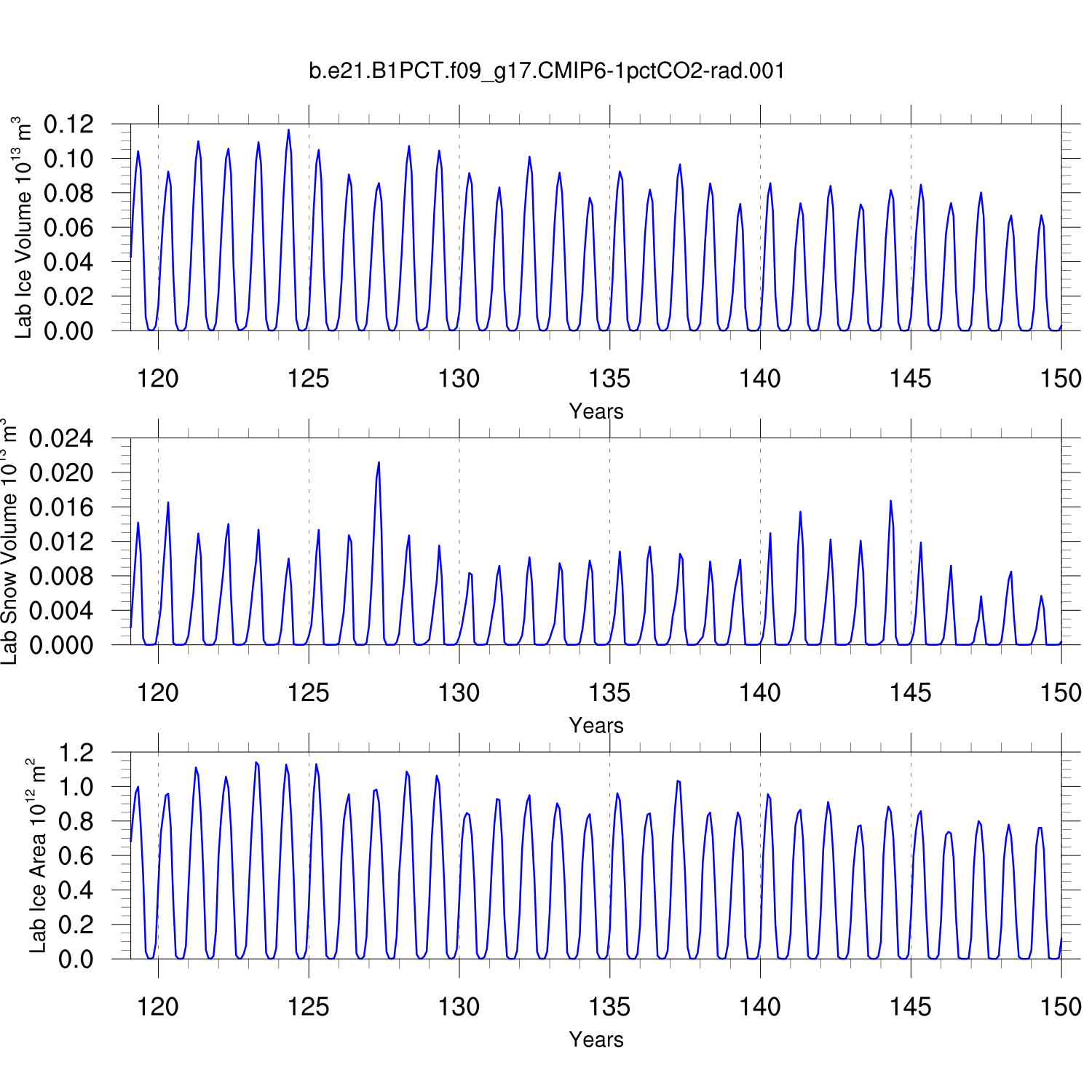Click the Years label under the bottom plot
1092x1092 pixels.
[x=596, y=1039]
